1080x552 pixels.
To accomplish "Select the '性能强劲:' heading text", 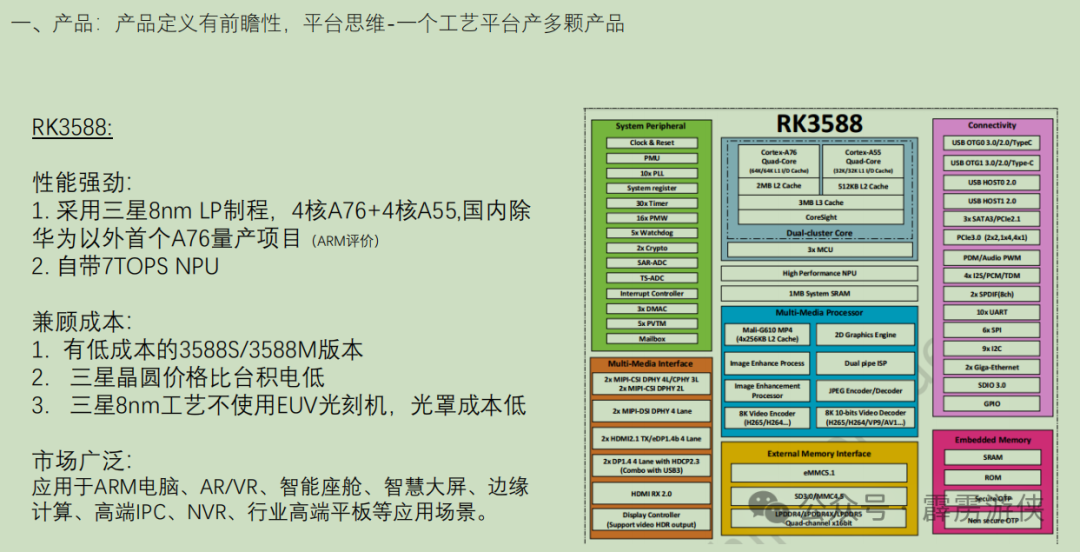I will click(82, 182).
